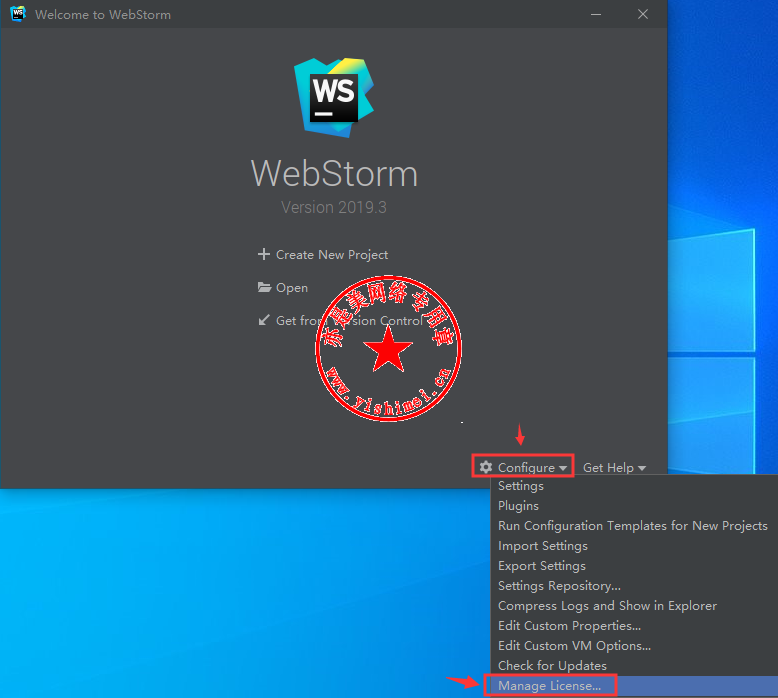778x698 pixels.
Task: Select Check for Updates
Action: tap(634, 665)
